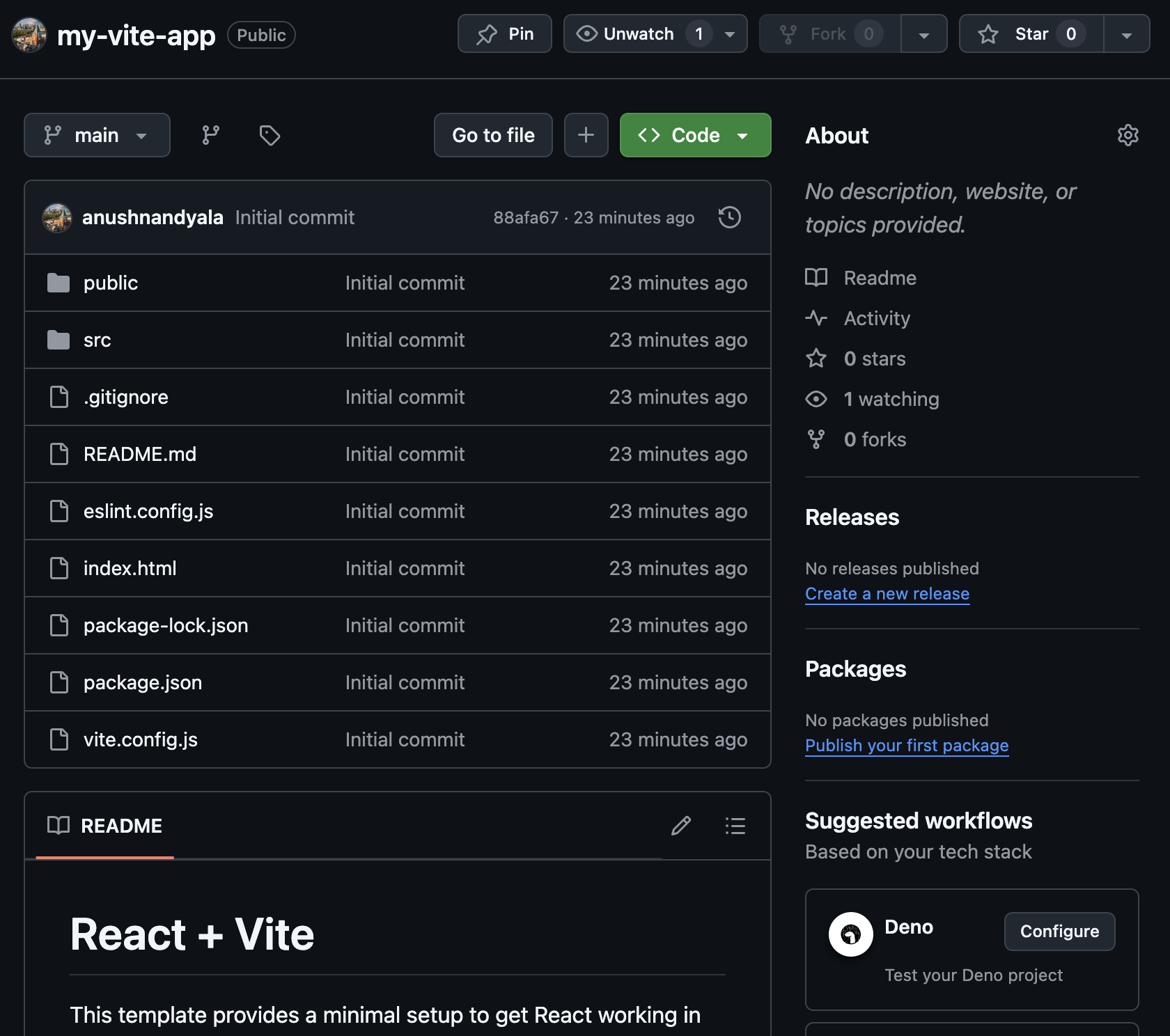The width and height of the screenshot is (1170, 1036).
Task: Pin this repository with the Pin button
Action: (x=505, y=33)
